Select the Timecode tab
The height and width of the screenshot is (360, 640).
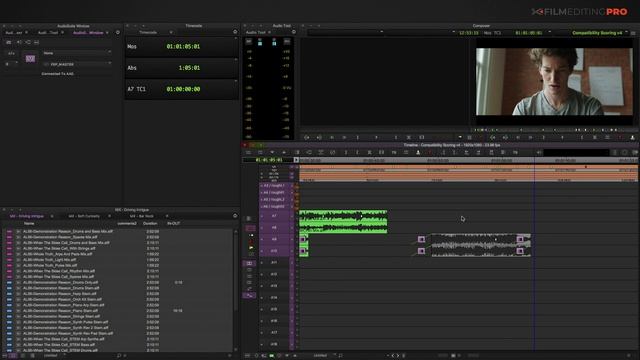(148, 32)
